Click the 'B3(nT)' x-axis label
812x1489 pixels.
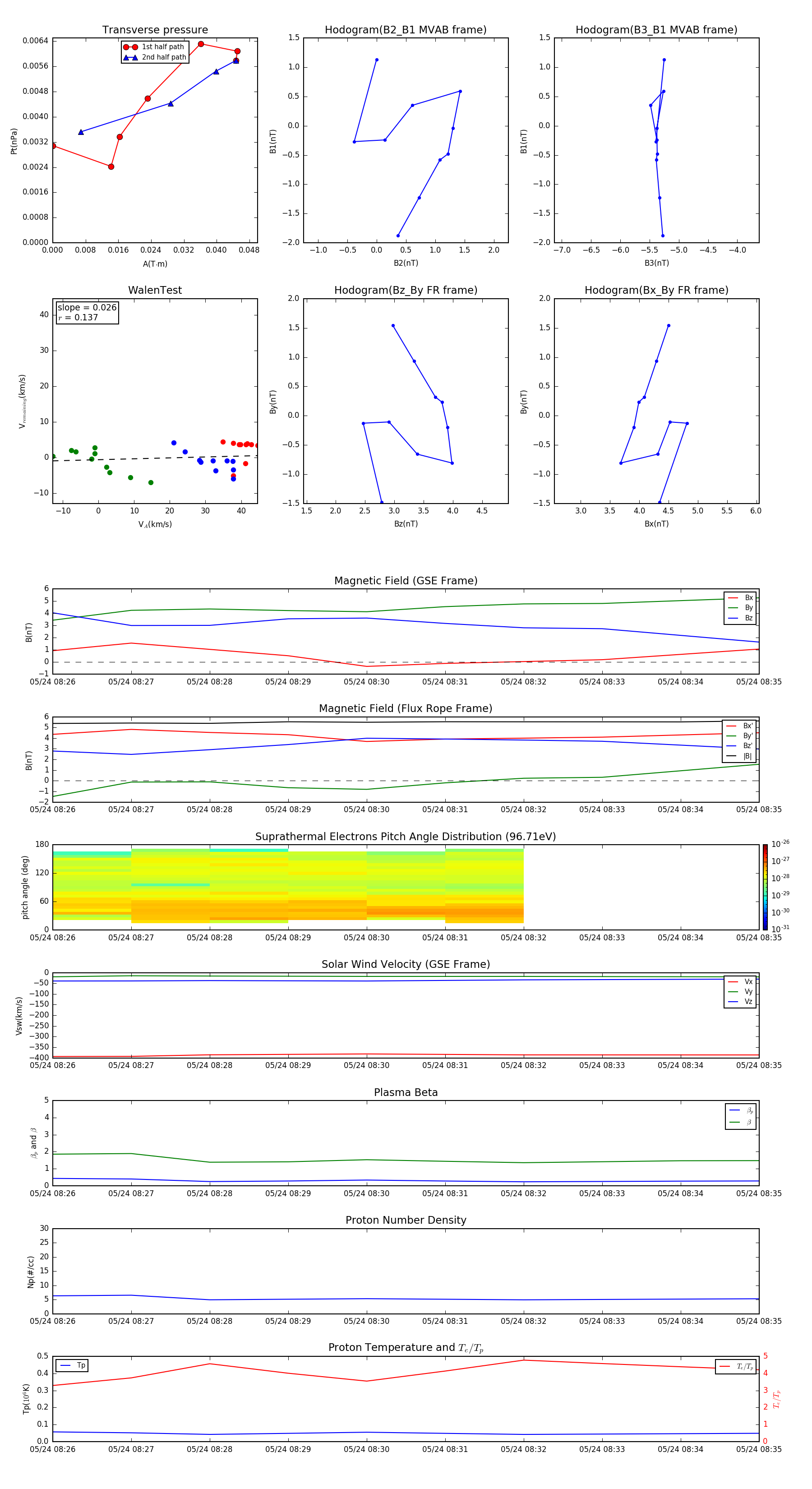click(x=656, y=263)
